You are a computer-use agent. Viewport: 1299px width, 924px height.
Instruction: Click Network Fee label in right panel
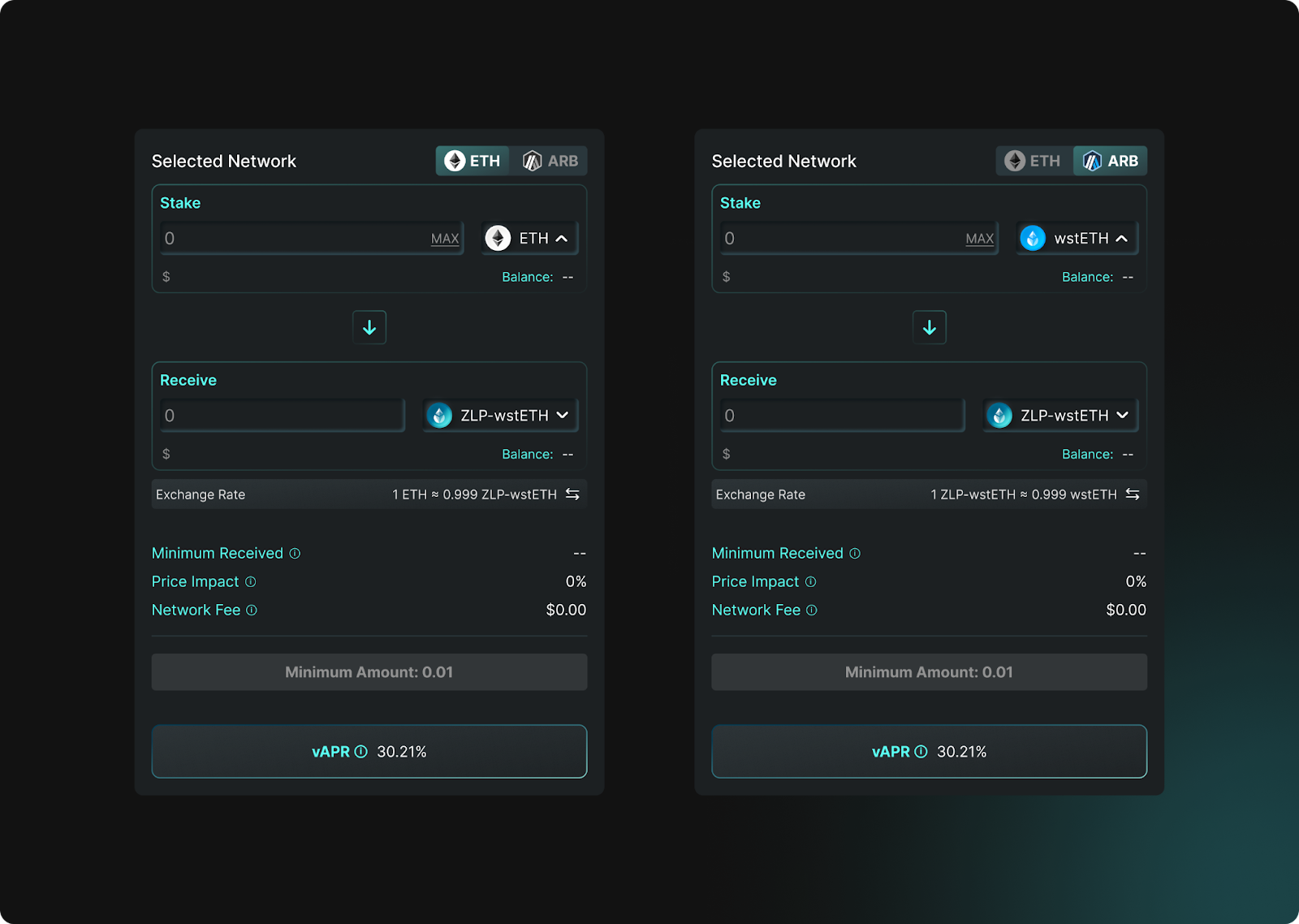[757, 610]
